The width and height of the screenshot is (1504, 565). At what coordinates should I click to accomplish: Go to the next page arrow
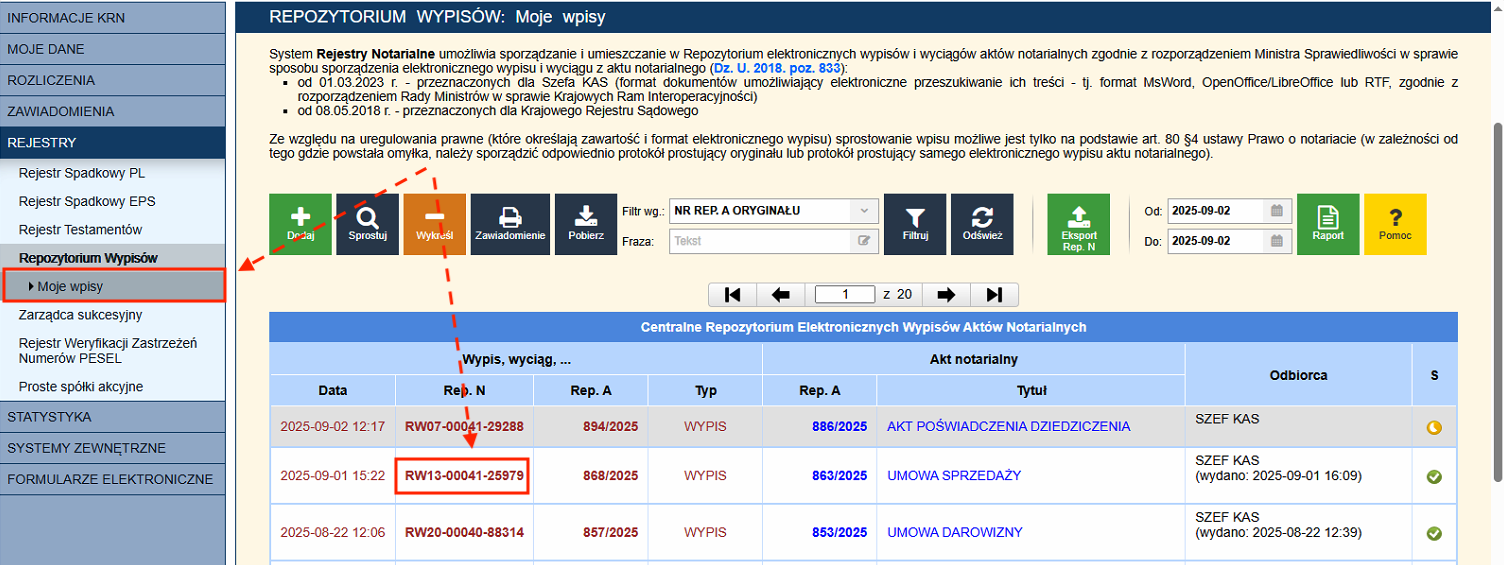[x=945, y=294]
